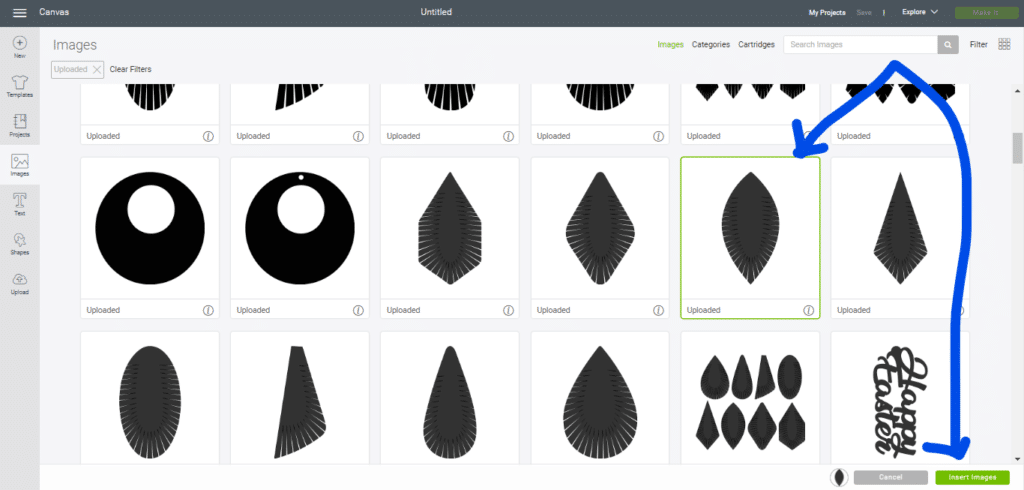Deselect the green-outlined leaf earring thumbnail

(750, 229)
